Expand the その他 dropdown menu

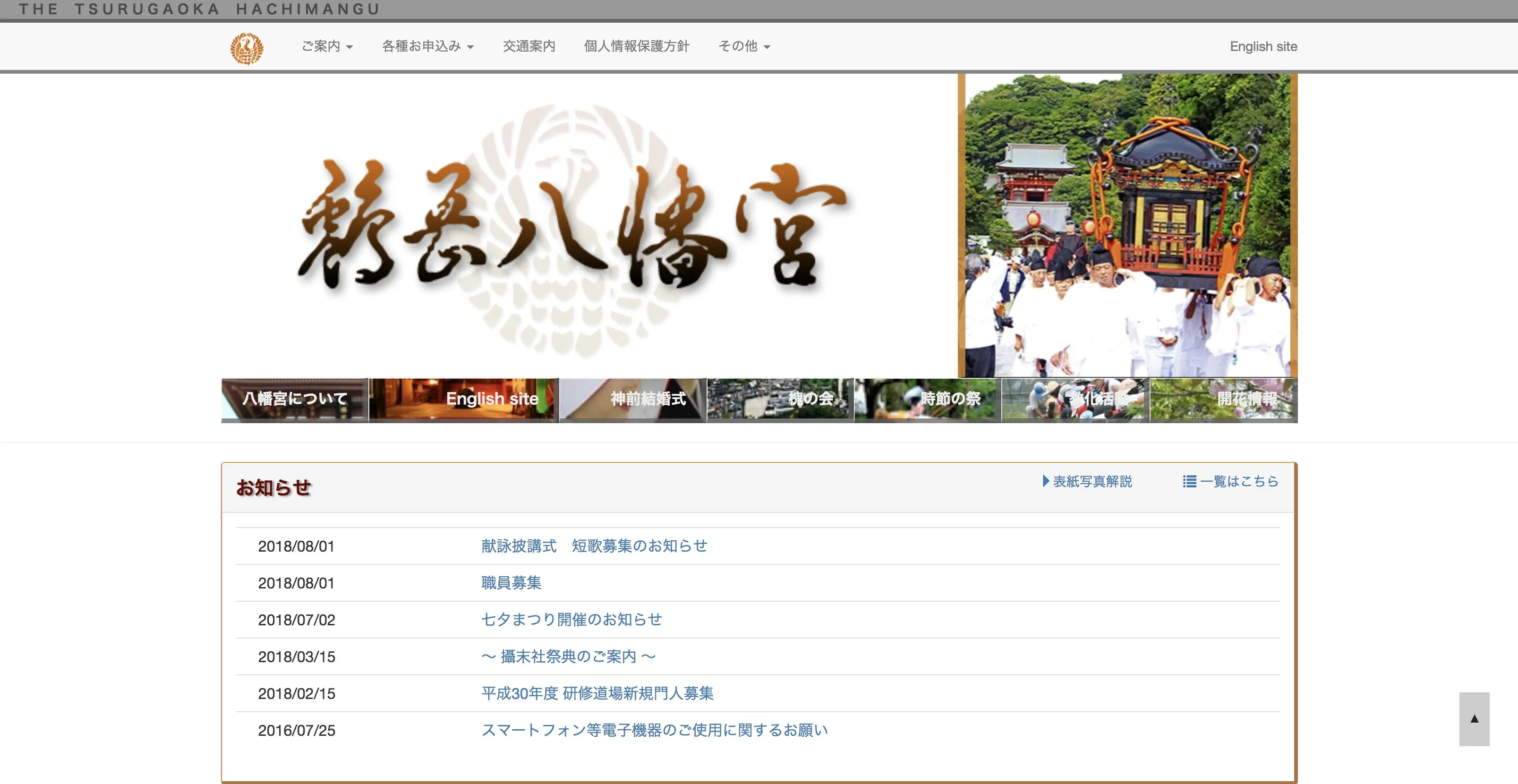(744, 46)
